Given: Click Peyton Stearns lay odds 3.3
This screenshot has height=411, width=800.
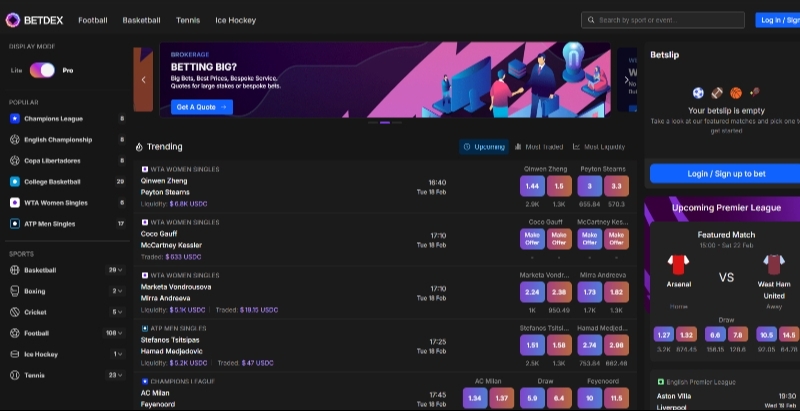Looking at the screenshot, I should tap(616, 186).
